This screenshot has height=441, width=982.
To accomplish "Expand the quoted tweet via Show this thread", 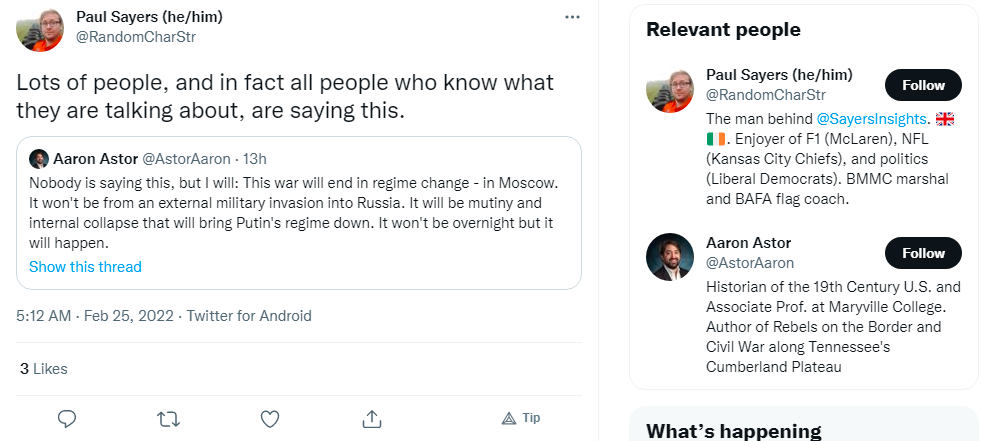I will point(85,267).
